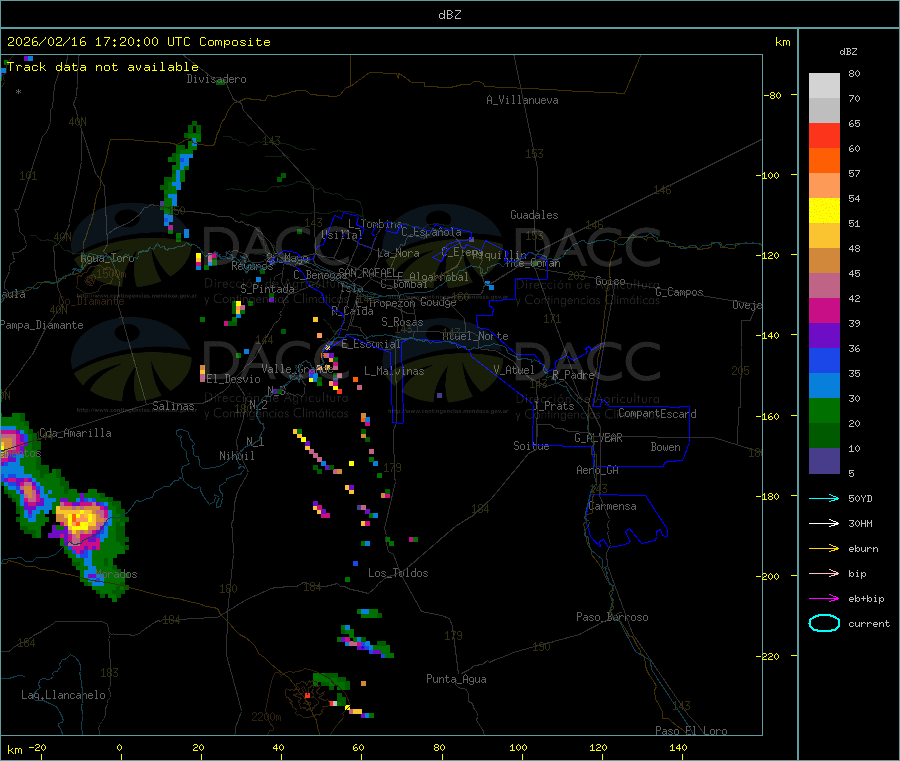The height and width of the screenshot is (761, 900).
Task: Click the 'Nihuil' map label
Action: (x=236, y=456)
